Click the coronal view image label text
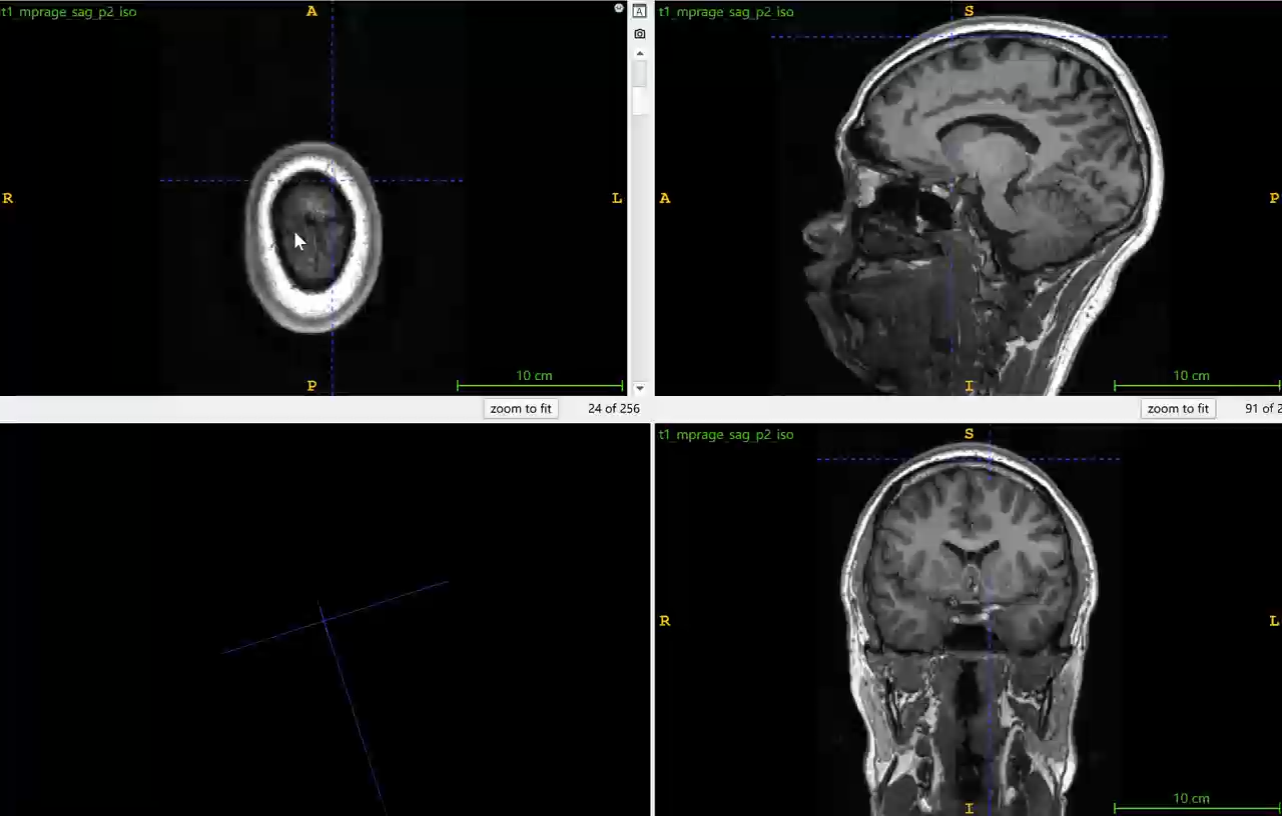This screenshot has height=816, width=1282. 726,434
